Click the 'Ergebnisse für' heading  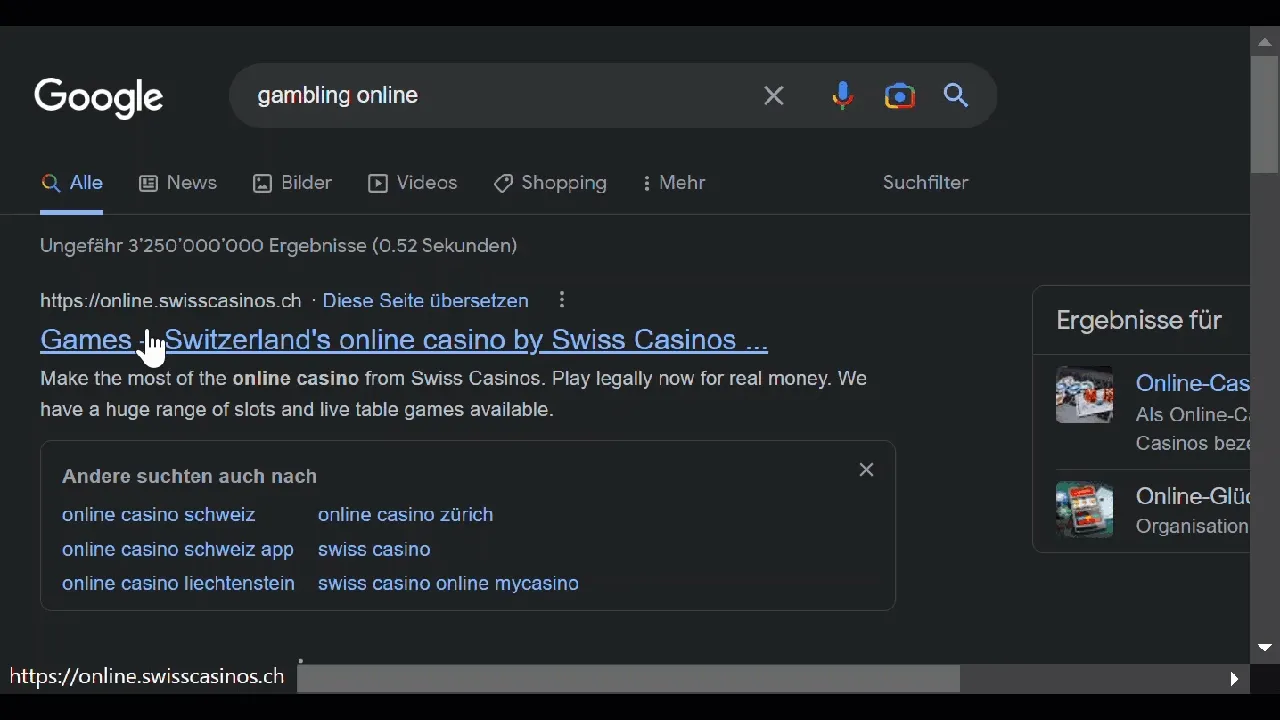click(x=1139, y=321)
